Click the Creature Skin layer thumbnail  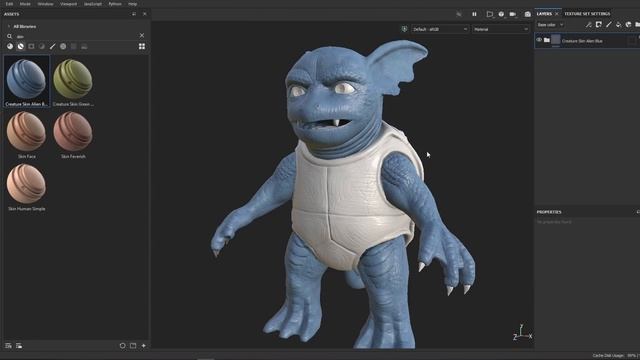pyautogui.click(x=556, y=40)
